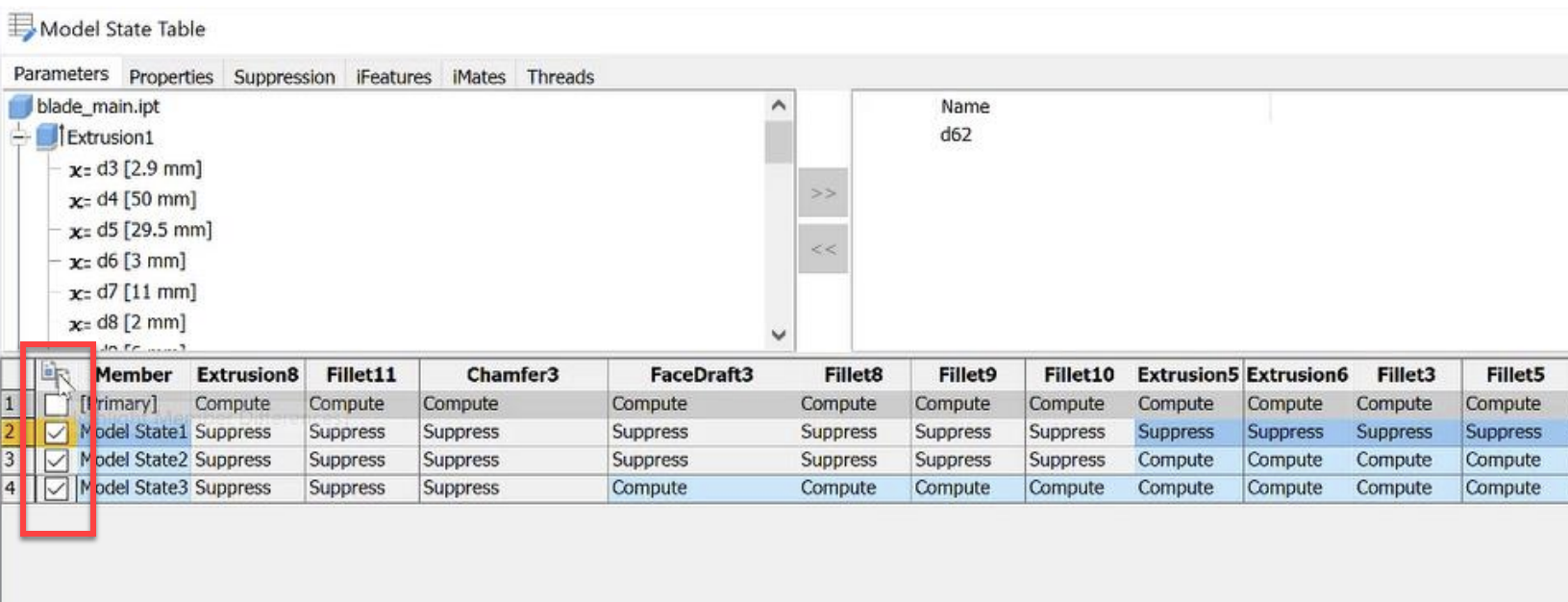Select the d8 [2 mm] parameter

coord(140,322)
